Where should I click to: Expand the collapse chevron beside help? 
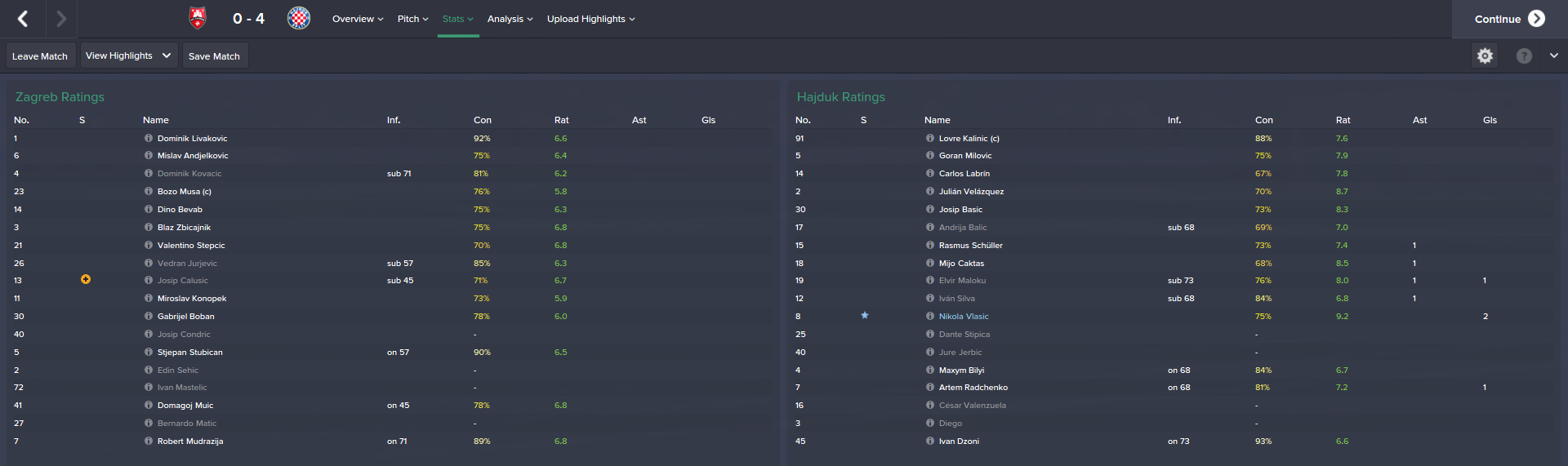click(x=1553, y=55)
